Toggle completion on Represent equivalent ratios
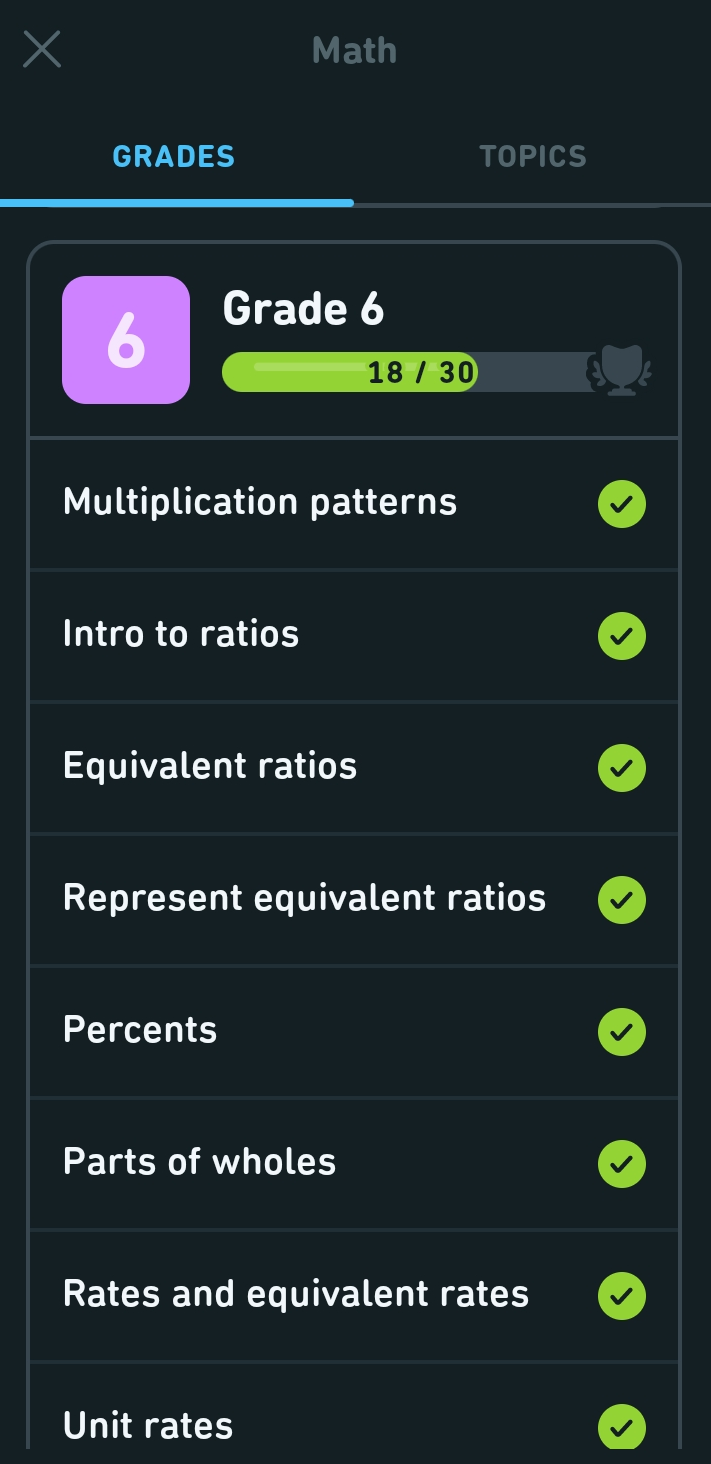The height and width of the screenshot is (1464, 711). point(621,899)
